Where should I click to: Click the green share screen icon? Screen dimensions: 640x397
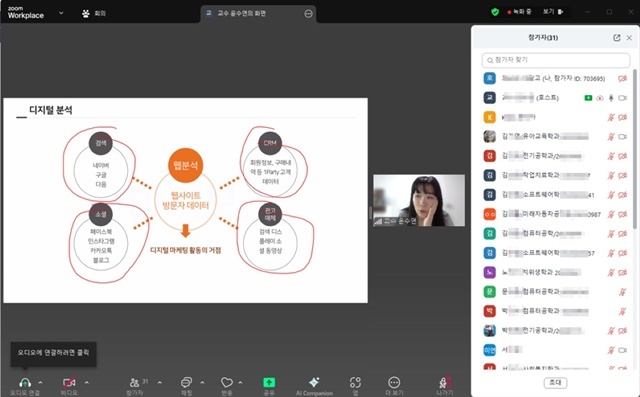point(269,382)
